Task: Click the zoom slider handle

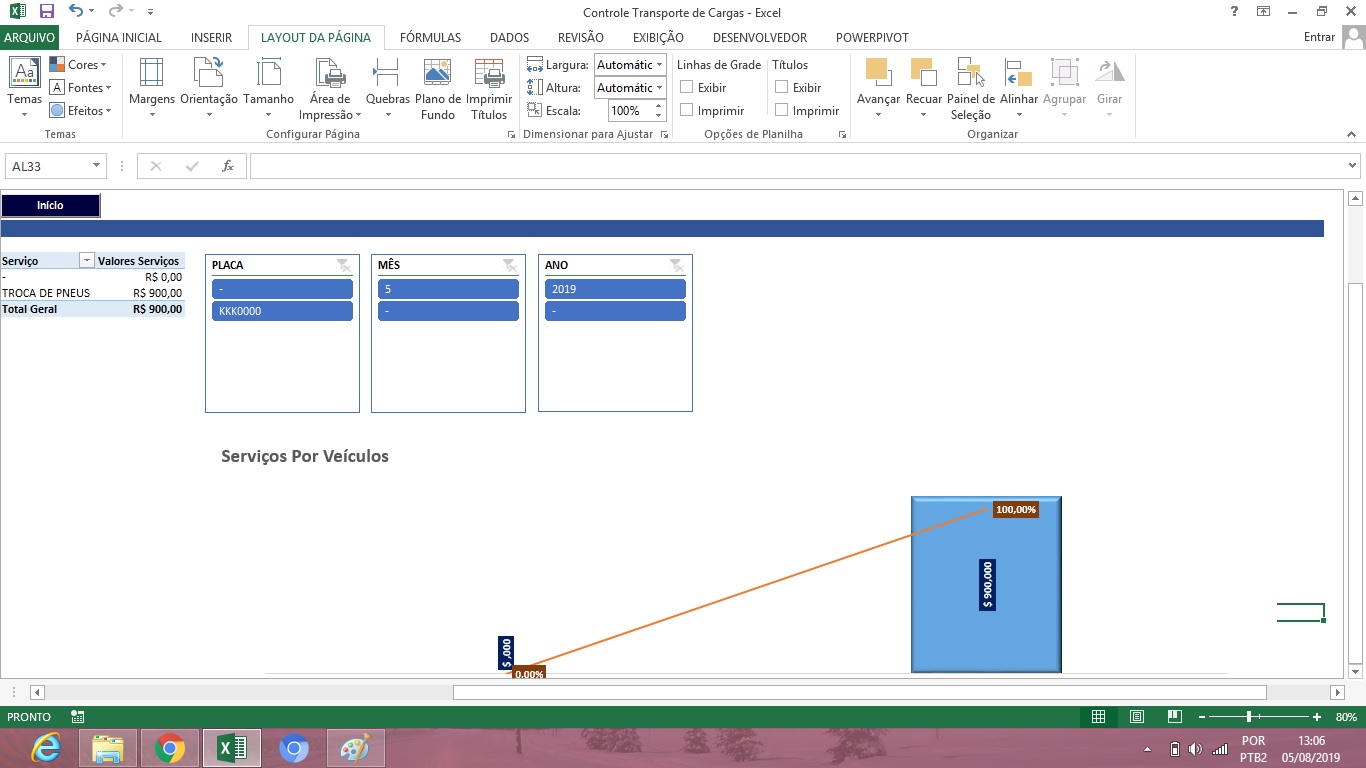Action: pyautogui.click(x=1249, y=717)
